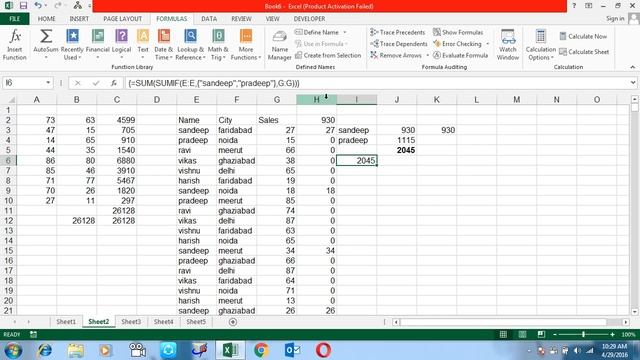Image resolution: width=640 pixels, height=360 pixels.
Task: Adjust the zoom slider handle
Action: tap(583, 335)
